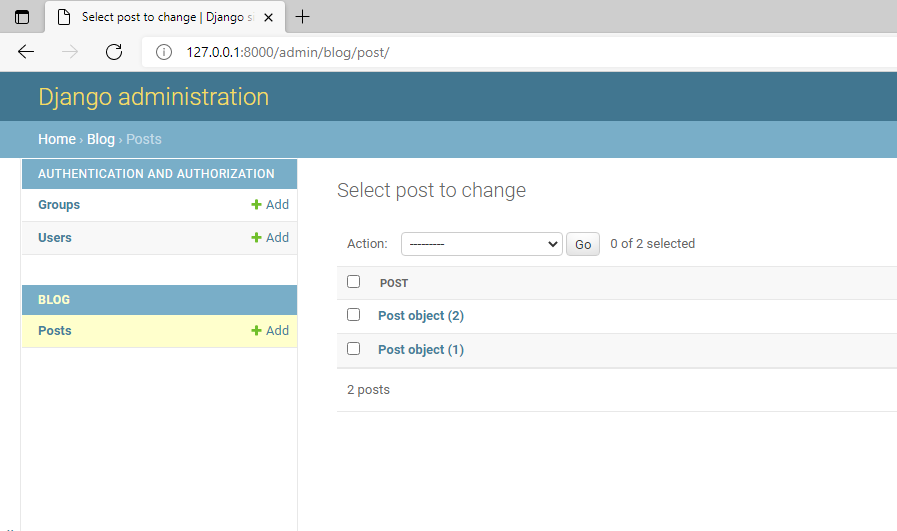The height and width of the screenshot is (531, 897).
Task: Go to Home in breadcrumbs
Action: (57, 139)
